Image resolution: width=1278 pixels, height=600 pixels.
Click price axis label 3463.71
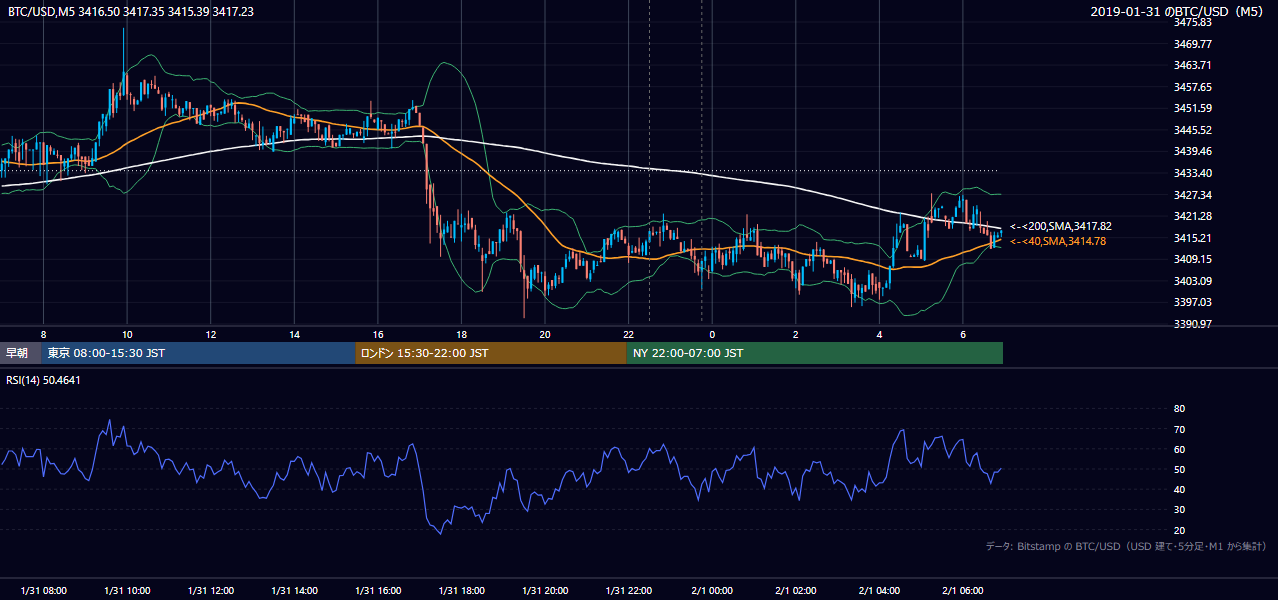[x=1194, y=65]
